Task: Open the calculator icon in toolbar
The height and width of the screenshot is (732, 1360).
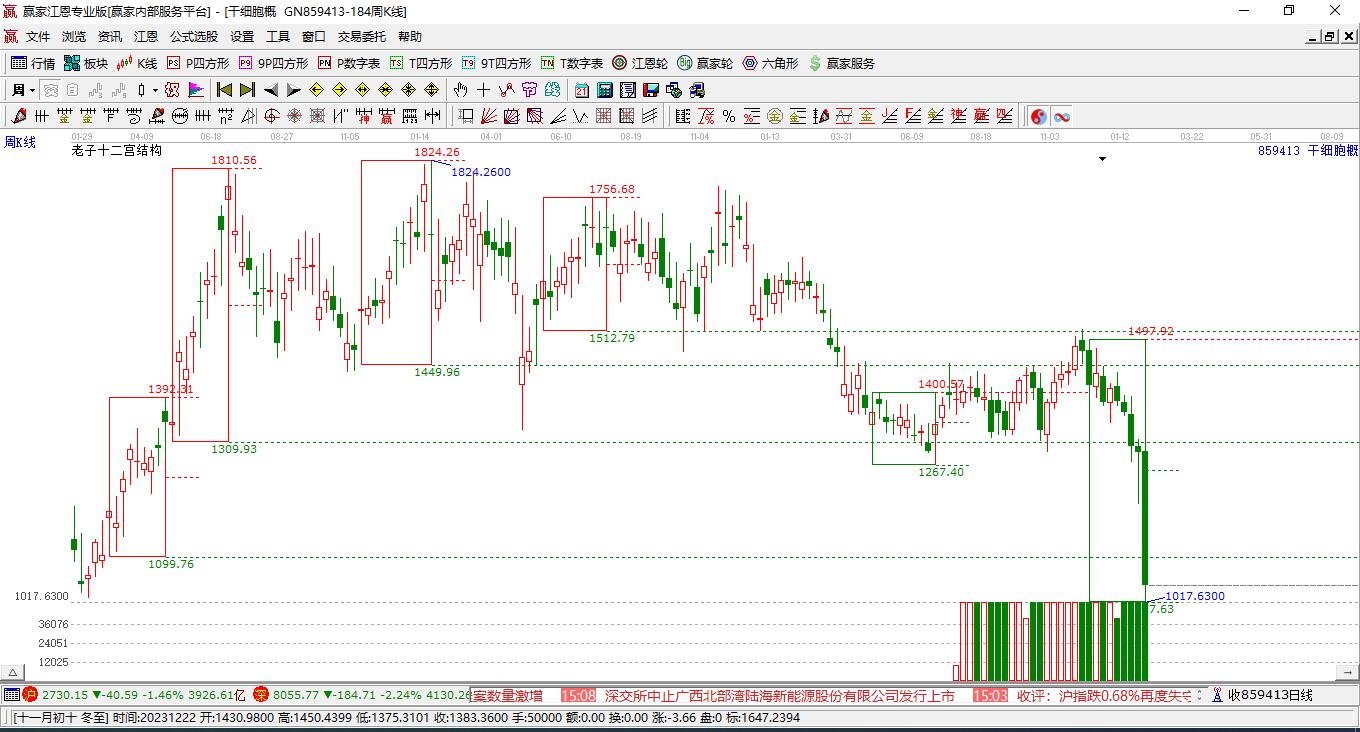Action: tap(604, 90)
